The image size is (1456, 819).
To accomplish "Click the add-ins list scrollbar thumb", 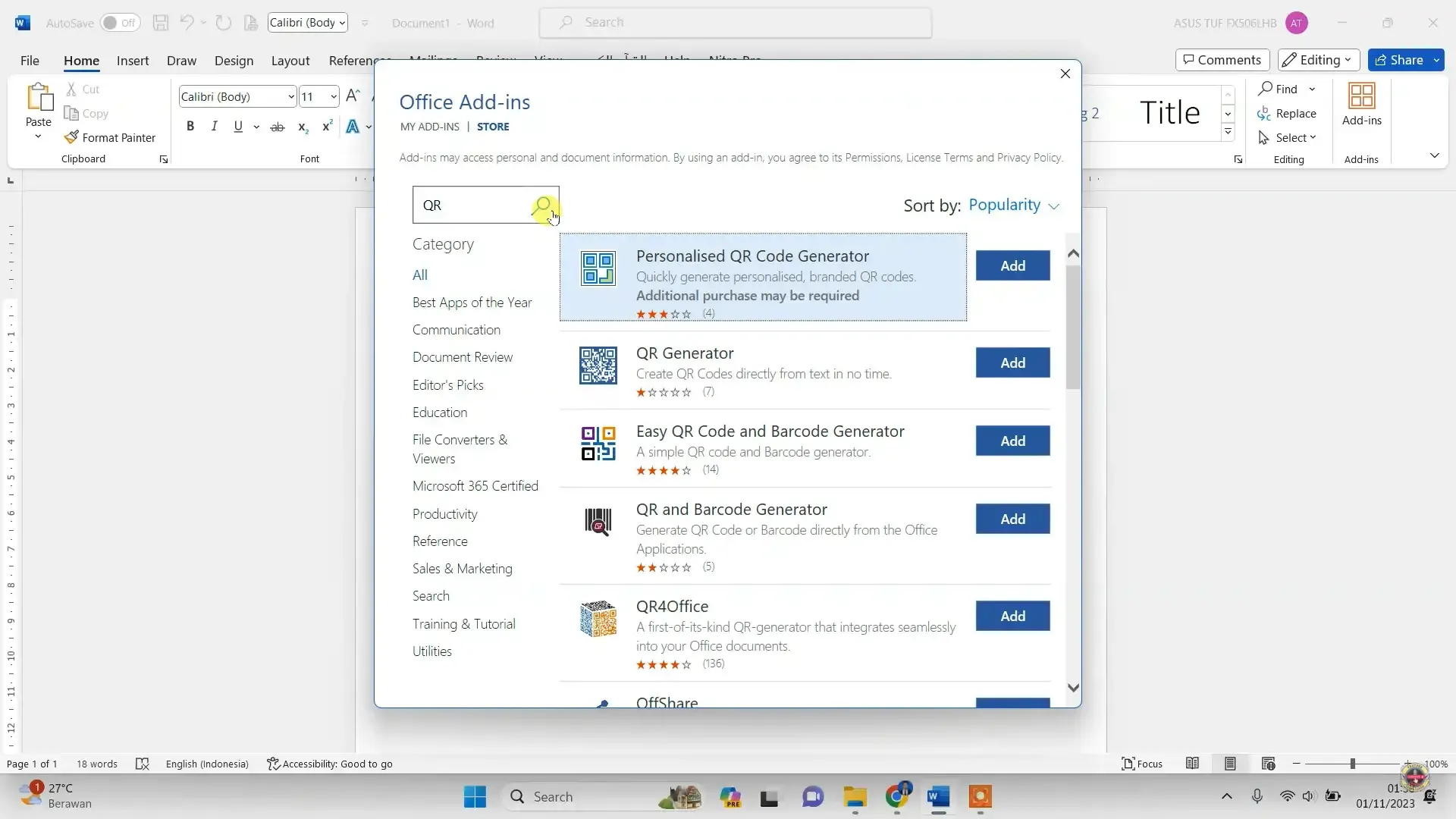I will click(1073, 326).
